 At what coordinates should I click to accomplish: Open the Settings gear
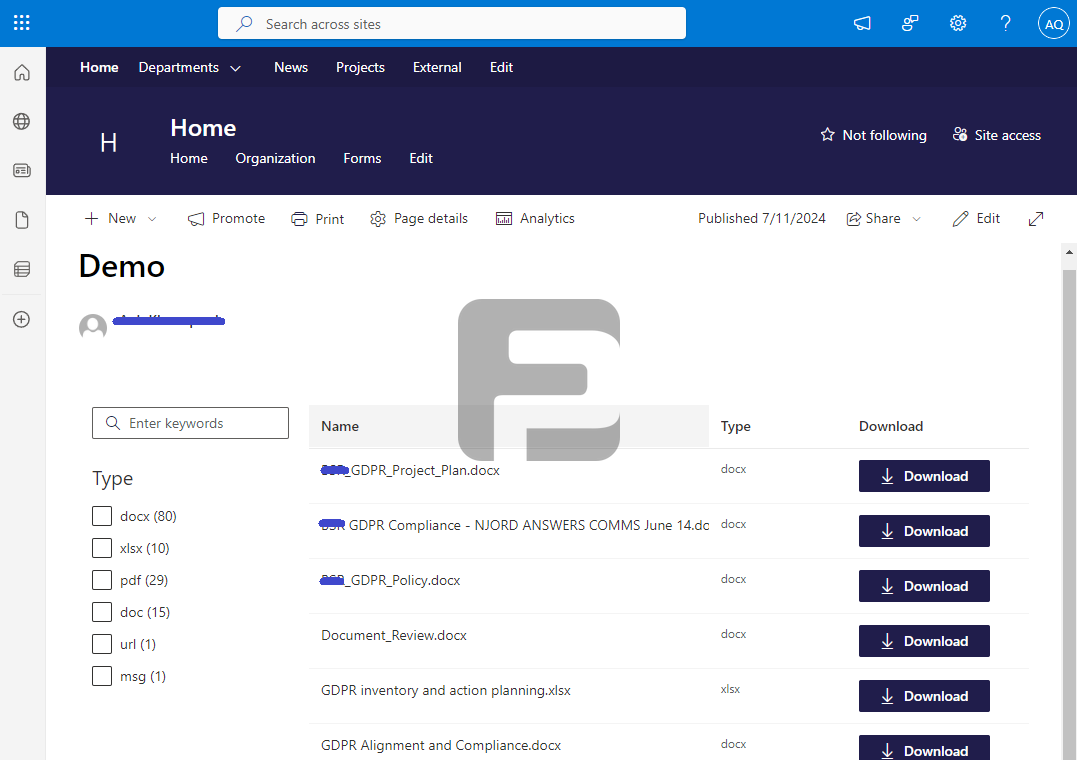tap(957, 22)
